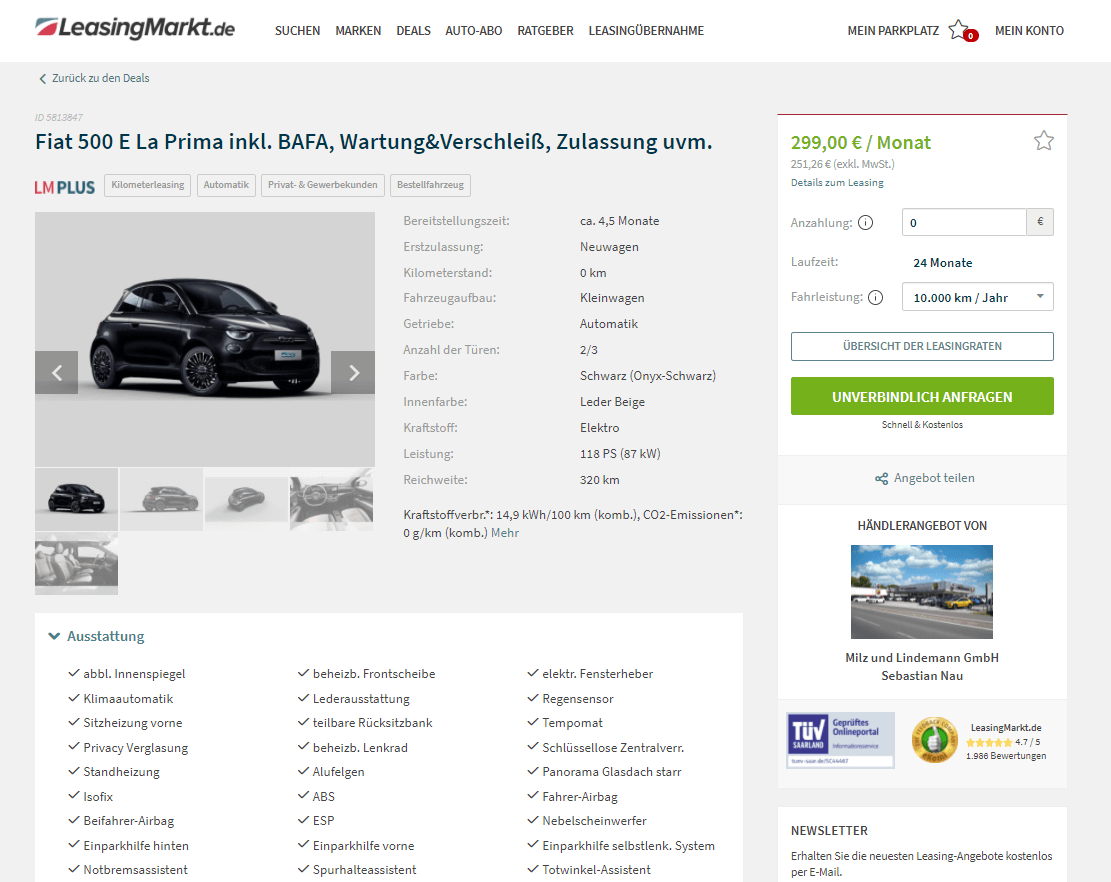Click the 299,00 € / Monat price
This screenshot has width=1111, height=882.
(x=861, y=142)
